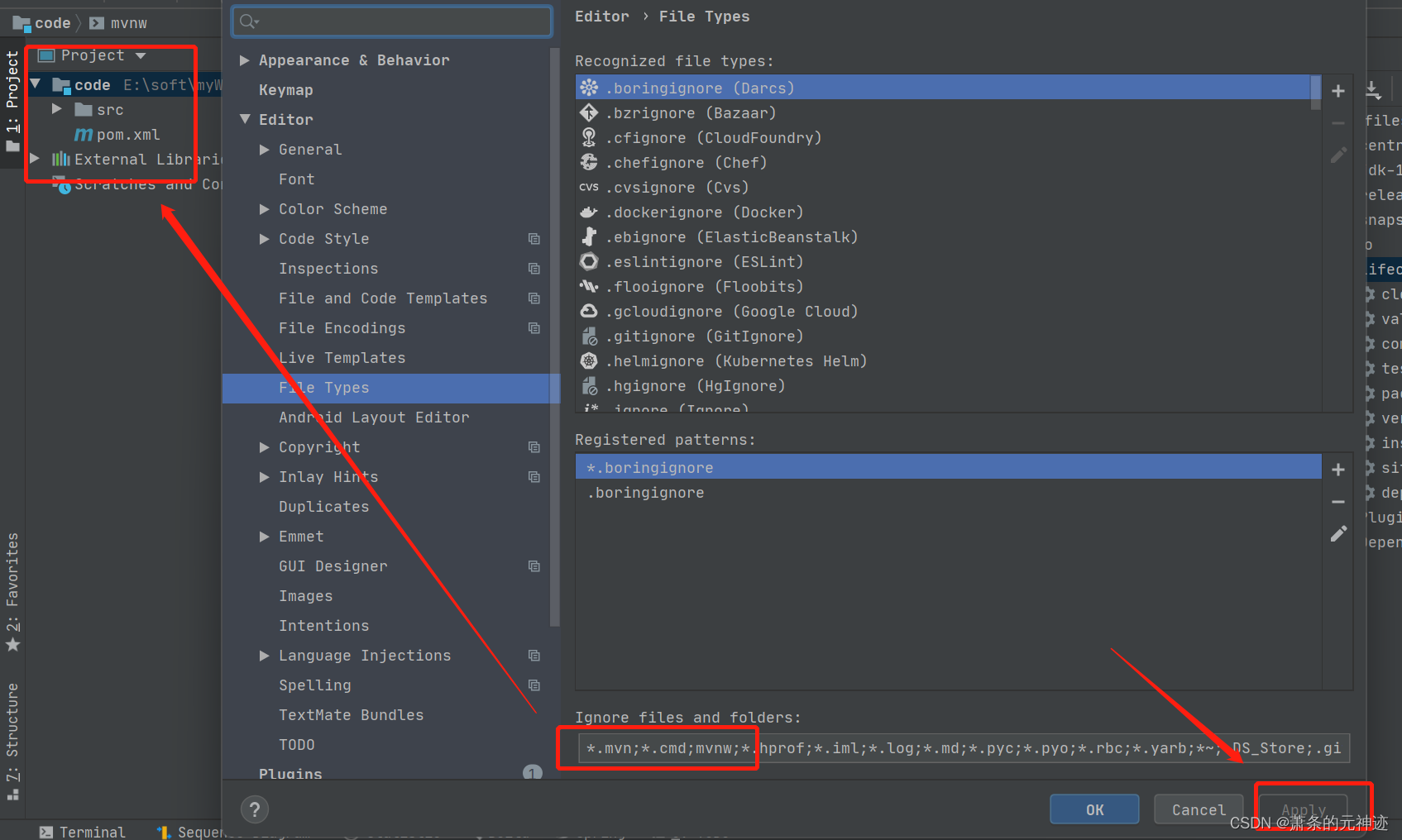Click the Maven pom.xml file icon
The height and width of the screenshot is (840, 1402).
click(84, 135)
